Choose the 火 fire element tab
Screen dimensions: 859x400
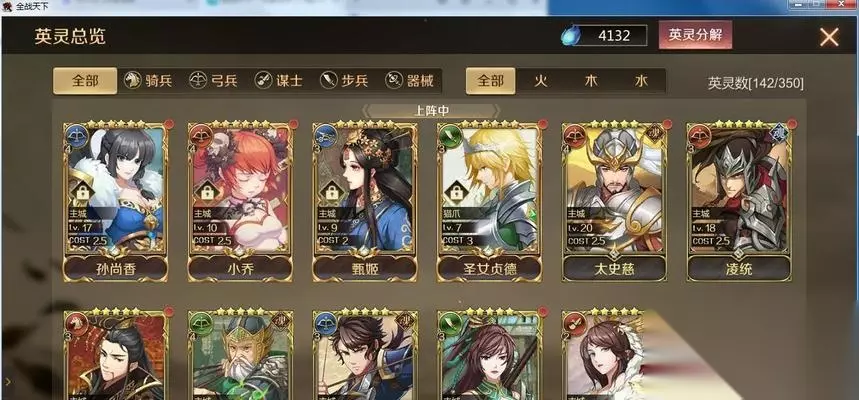pyautogui.click(x=541, y=81)
